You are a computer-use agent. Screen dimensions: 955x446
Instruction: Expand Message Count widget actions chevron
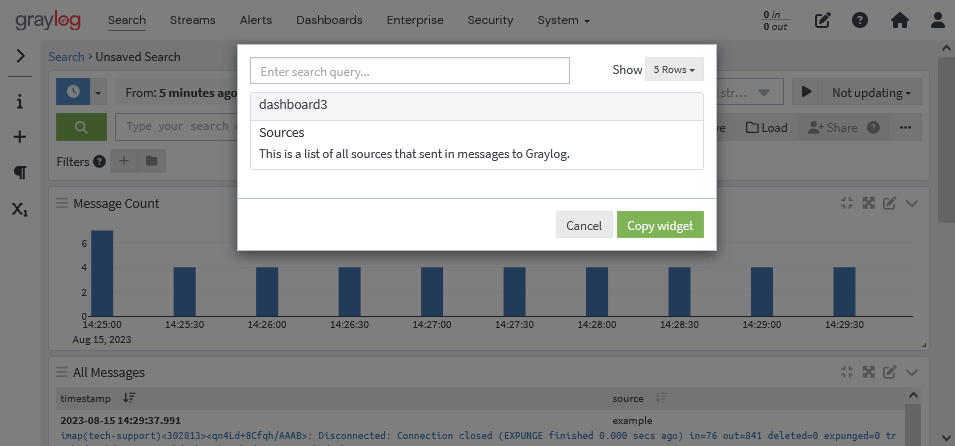pos(912,204)
